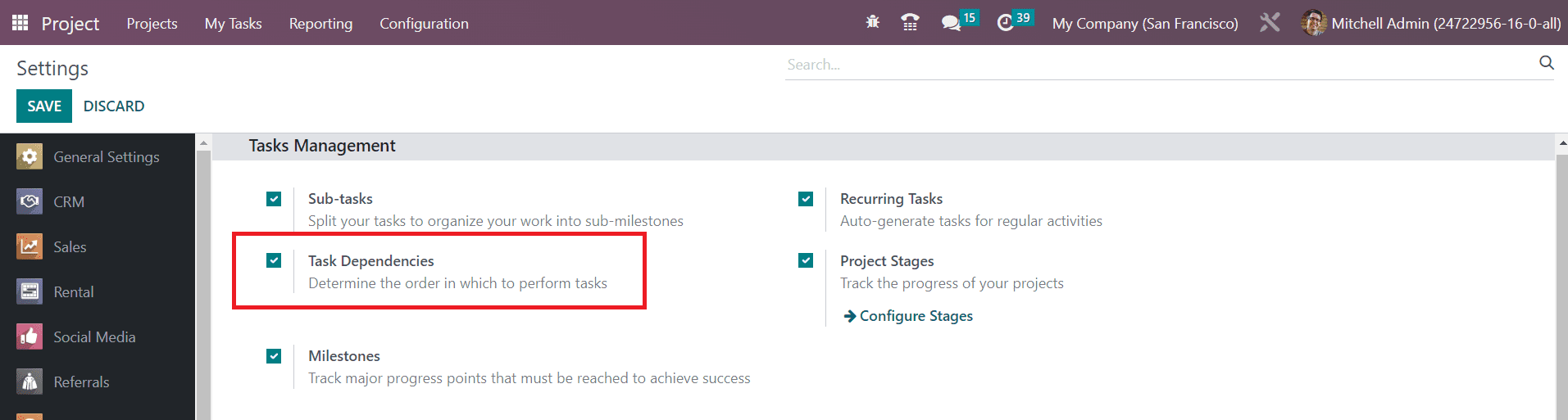Viewport: 1568px width, 420px height.
Task: Open company switcher My Company (San Francisco)
Action: click(x=1145, y=24)
